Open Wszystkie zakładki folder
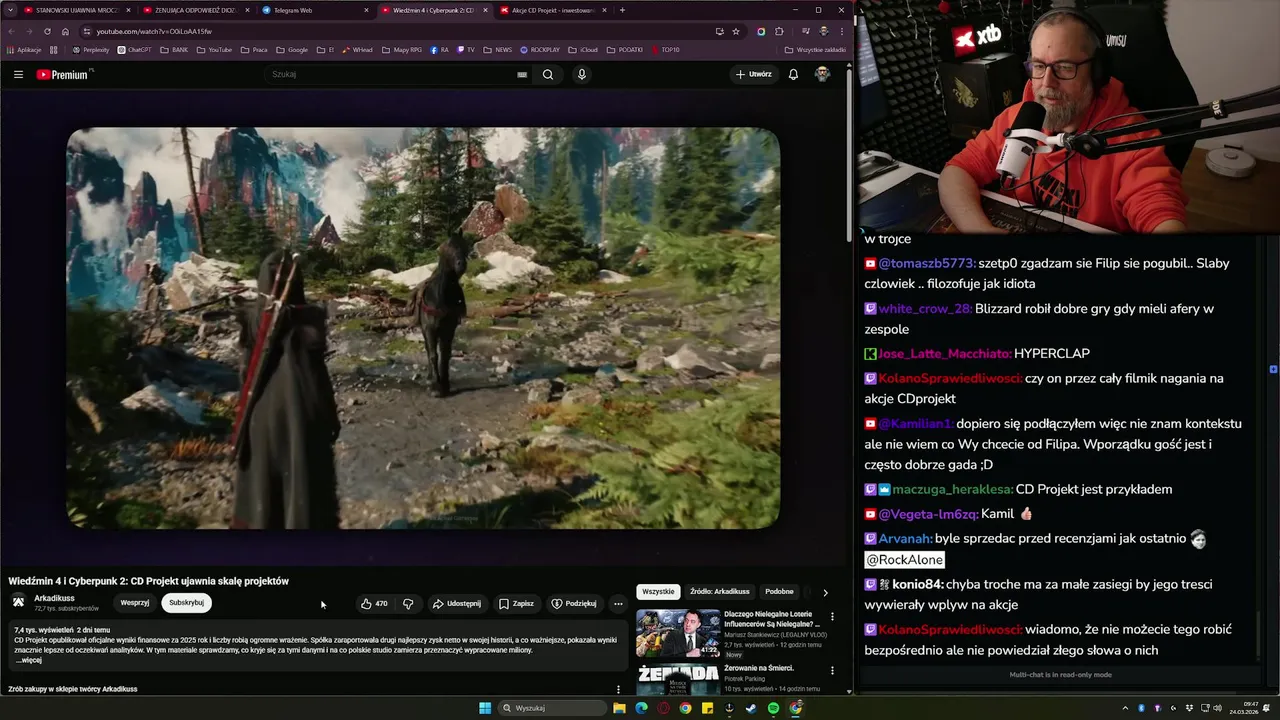 tap(815, 49)
